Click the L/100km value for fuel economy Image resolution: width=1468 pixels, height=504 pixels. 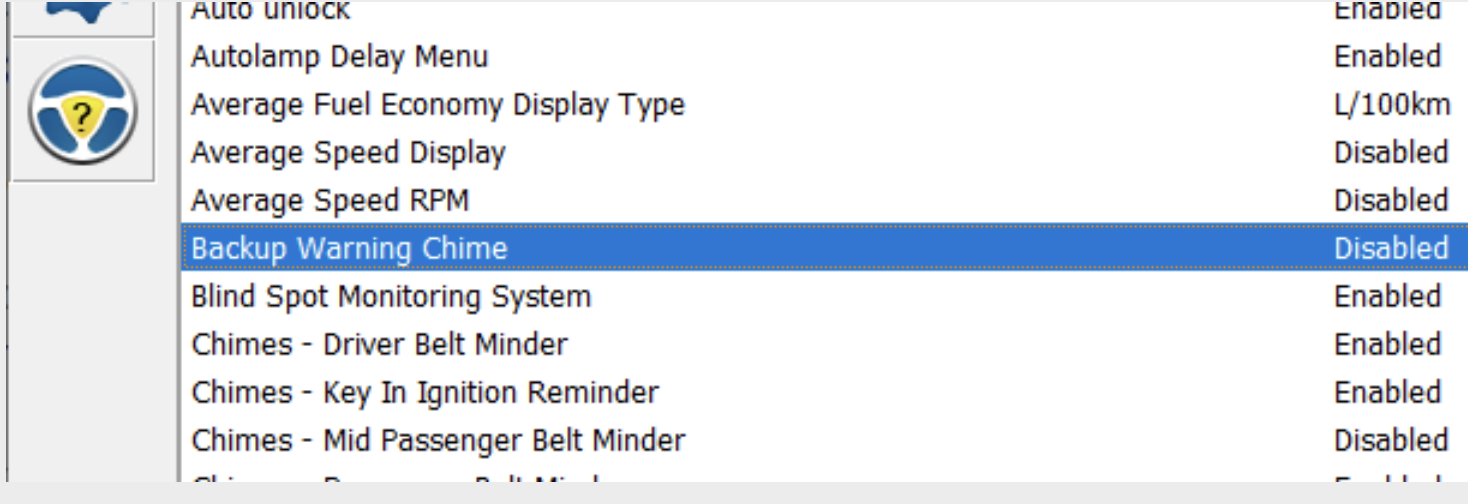tap(1392, 105)
